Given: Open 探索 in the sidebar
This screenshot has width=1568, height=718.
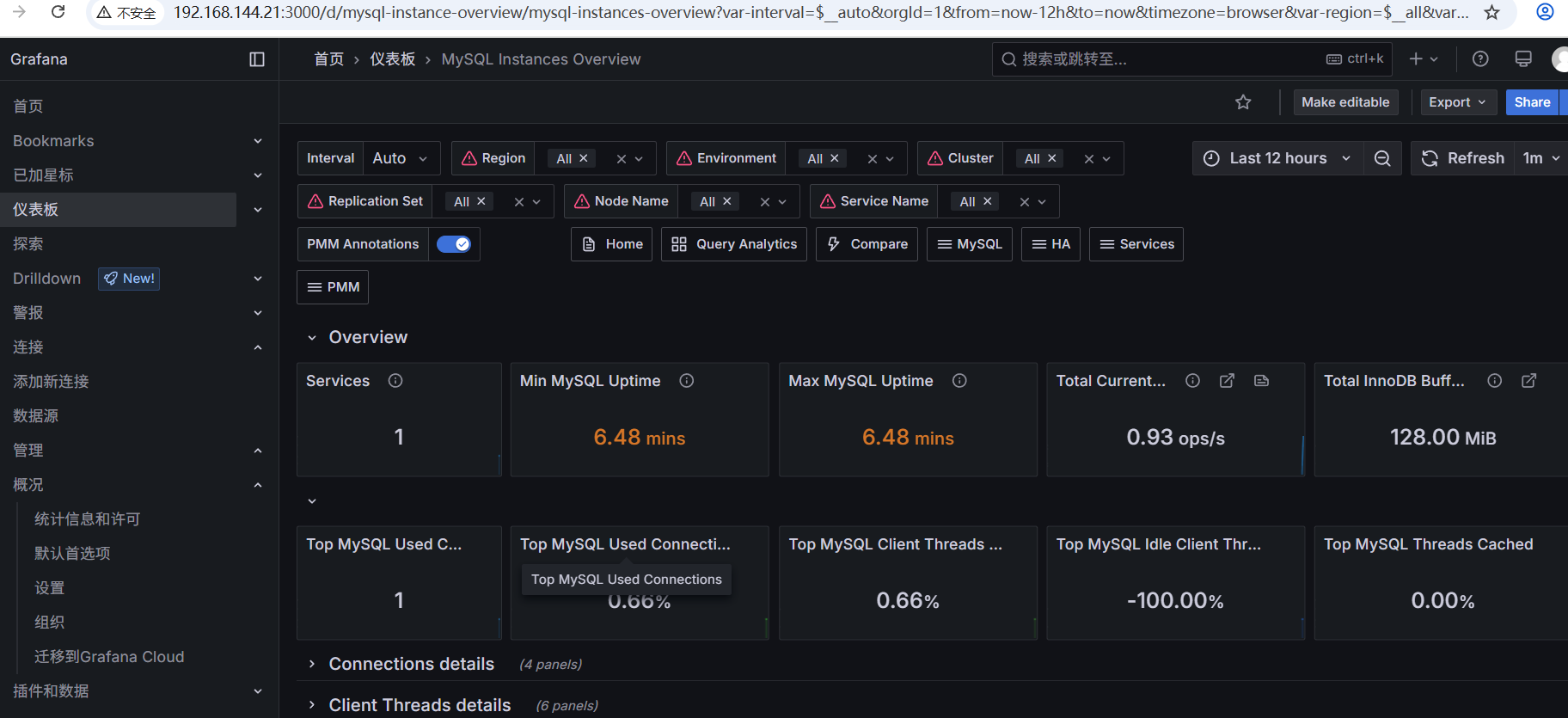Looking at the screenshot, I should click(28, 244).
